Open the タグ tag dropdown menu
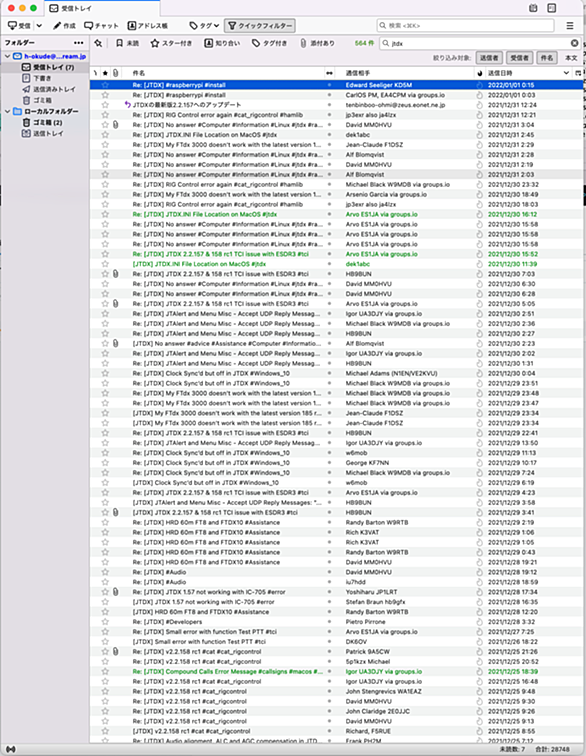586x756 pixels. point(204,26)
